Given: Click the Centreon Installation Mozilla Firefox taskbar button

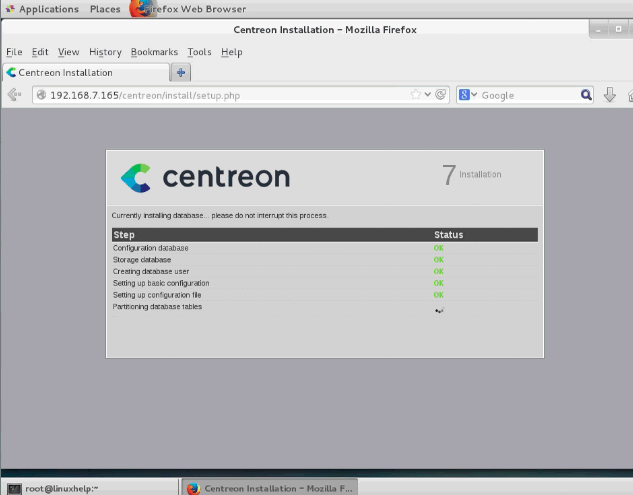Looking at the screenshot, I should point(270,488).
